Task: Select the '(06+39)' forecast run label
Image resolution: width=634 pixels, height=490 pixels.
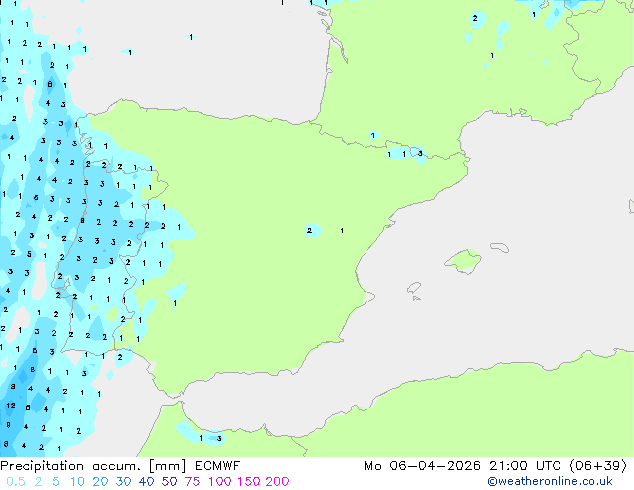Action: (598, 466)
